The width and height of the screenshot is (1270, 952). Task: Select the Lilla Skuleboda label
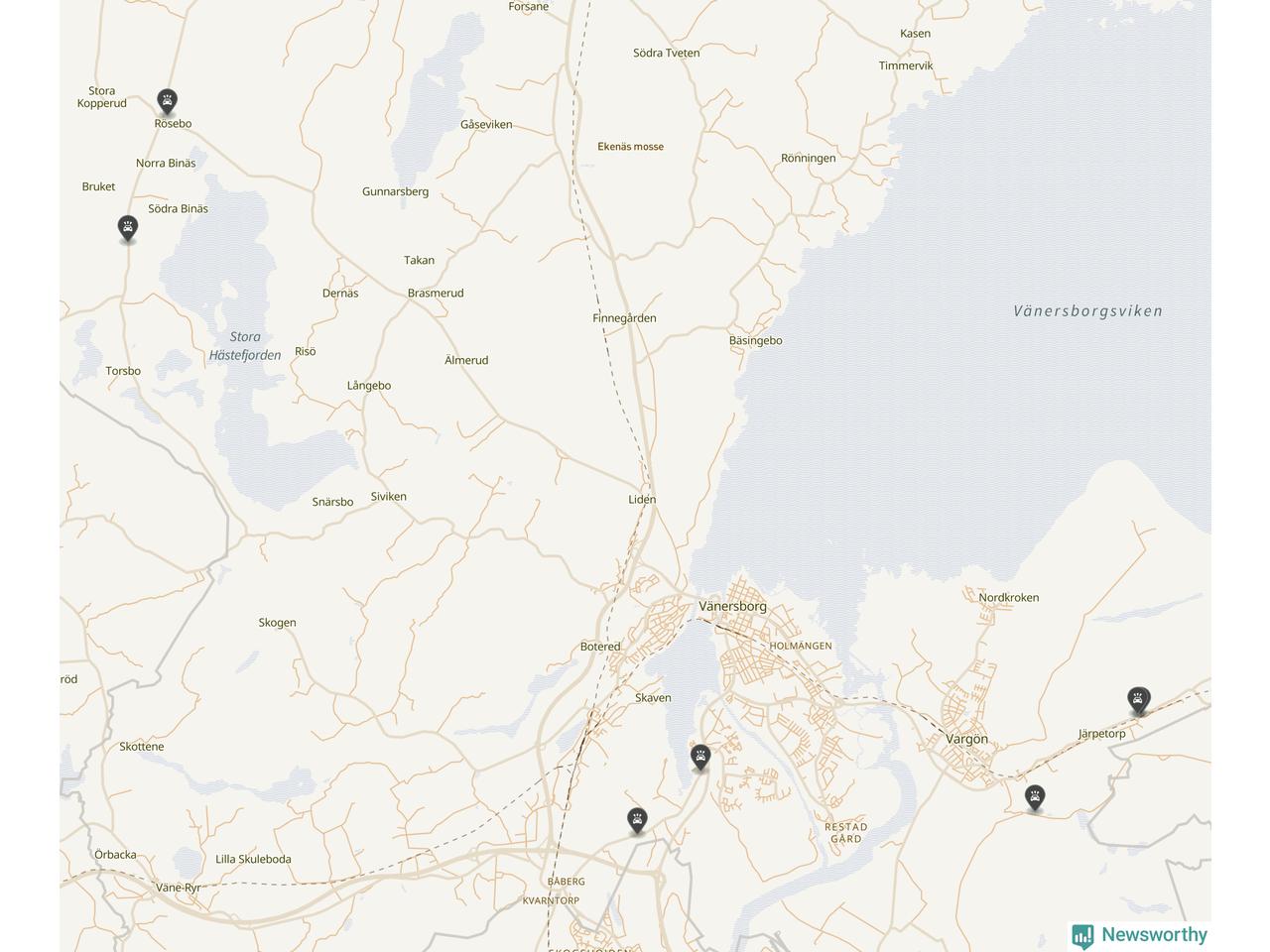point(253,859)
